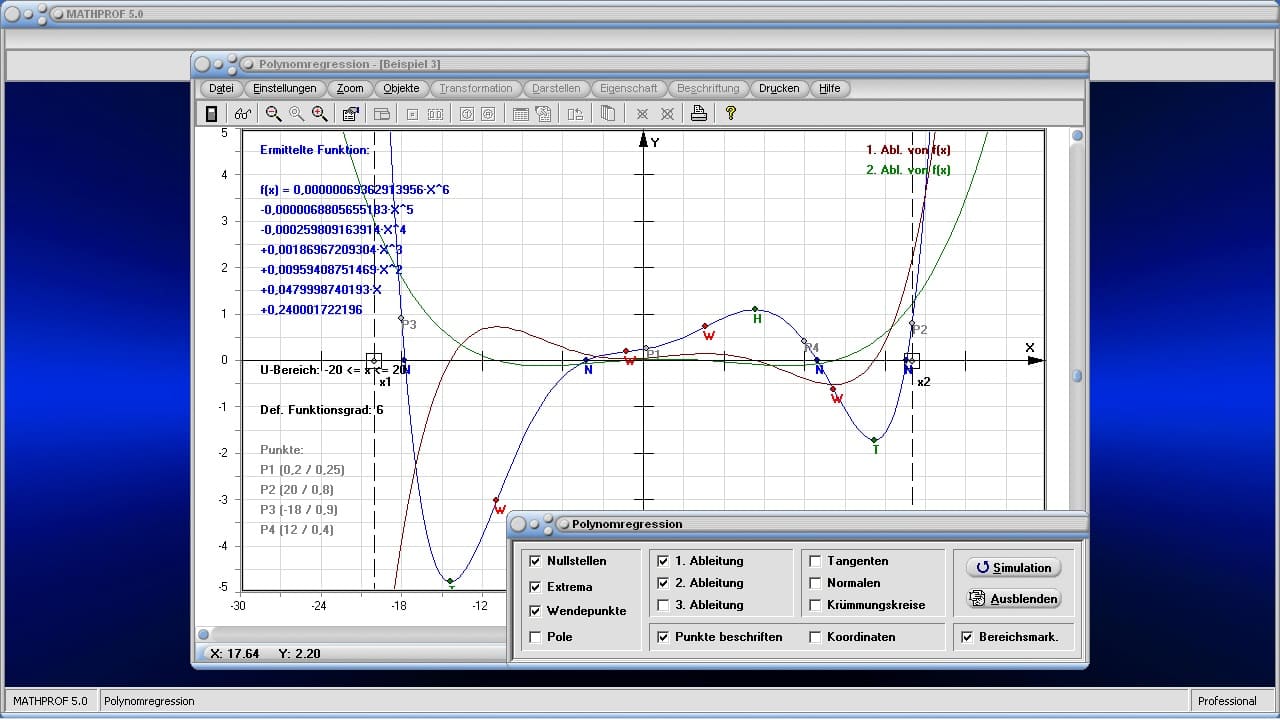1280x720 pixels.
Task: Click the middle gray zoom reset magnifier
Action: 296,114
